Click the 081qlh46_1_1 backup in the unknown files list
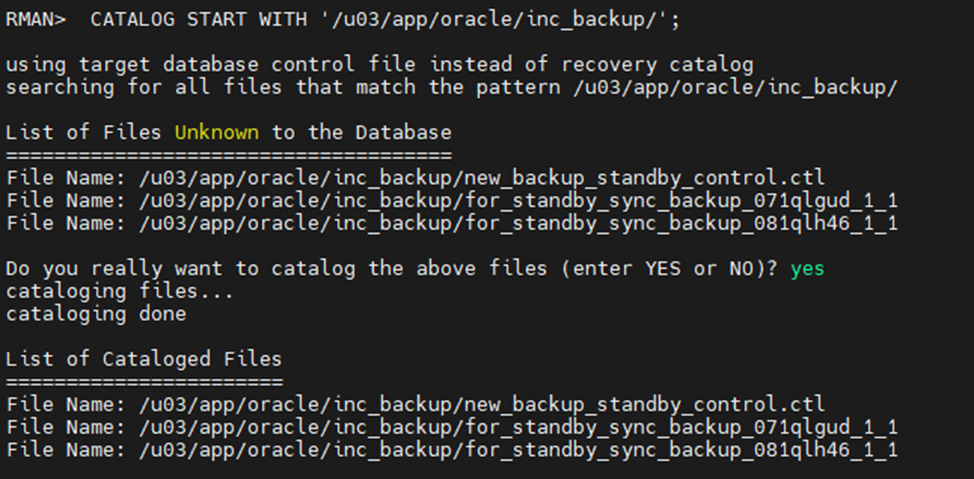The height and width of the screenshot is (479, 974). coord(451,223)
